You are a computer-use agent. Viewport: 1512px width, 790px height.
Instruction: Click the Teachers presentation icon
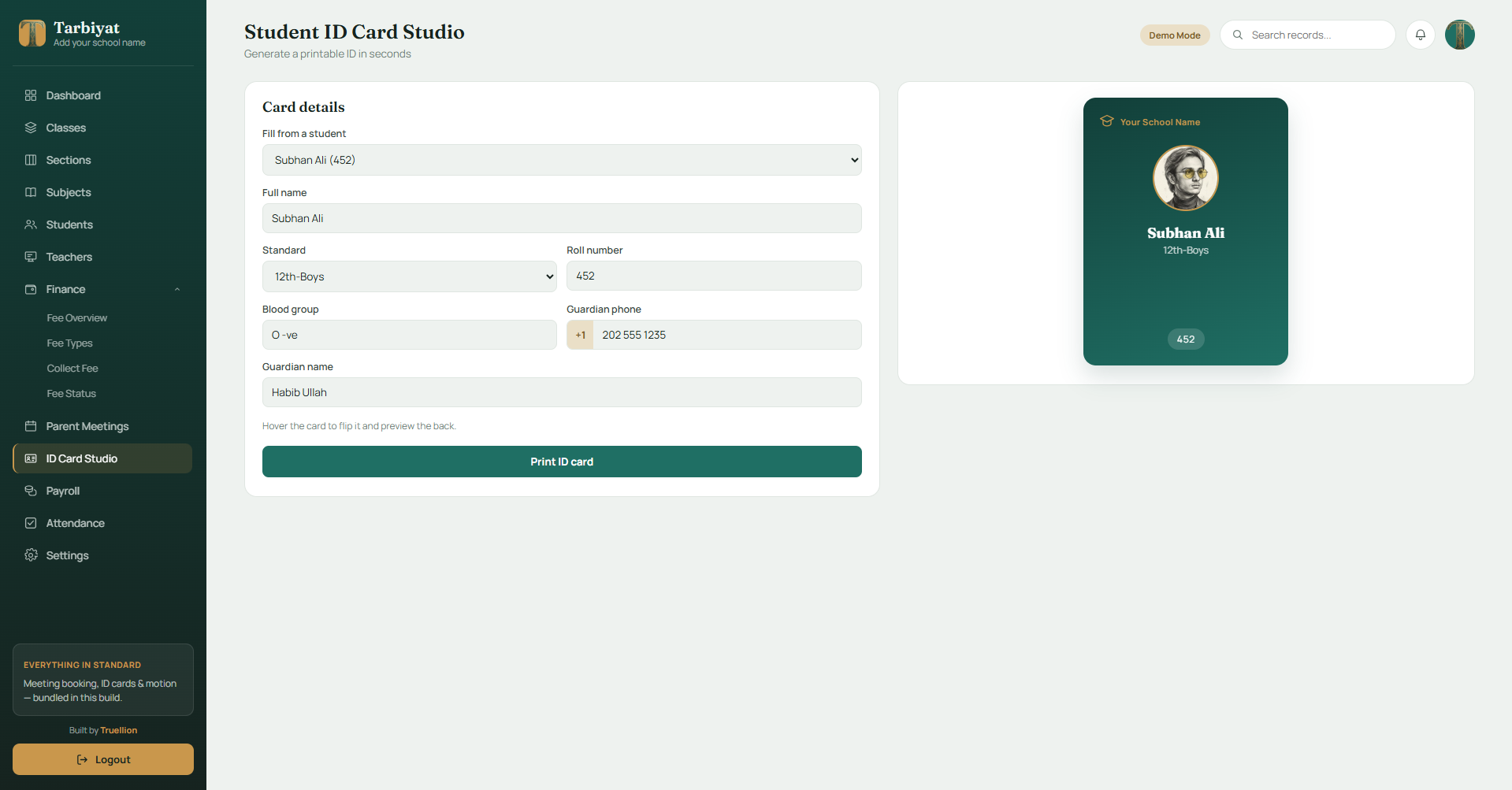click(x=31, y=257)
